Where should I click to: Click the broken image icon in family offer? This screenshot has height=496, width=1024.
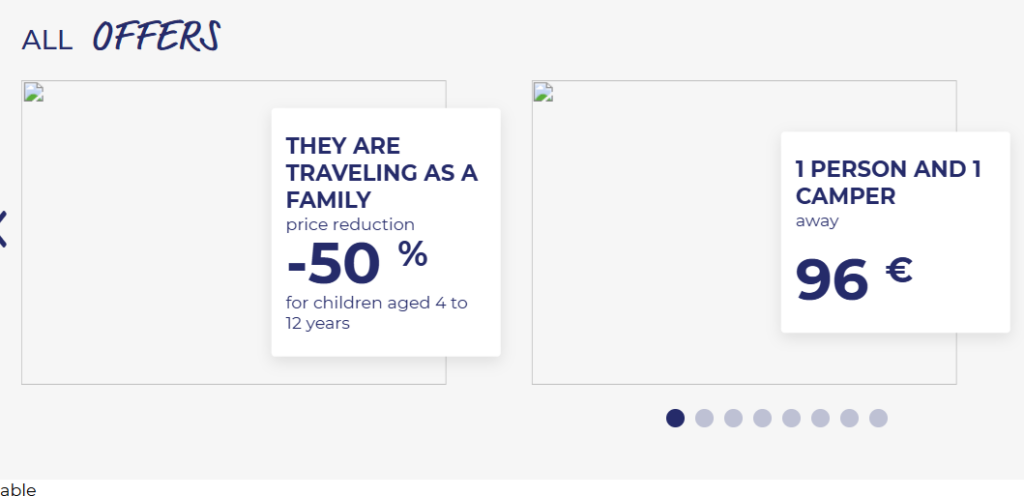coord(31,92)
